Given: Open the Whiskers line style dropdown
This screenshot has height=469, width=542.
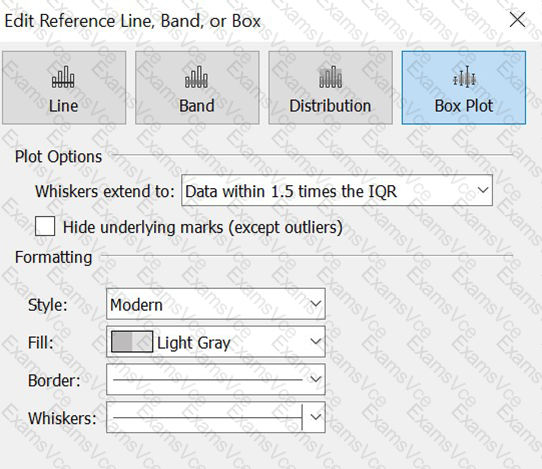Looking at the screenshot, I should (216, 417).
